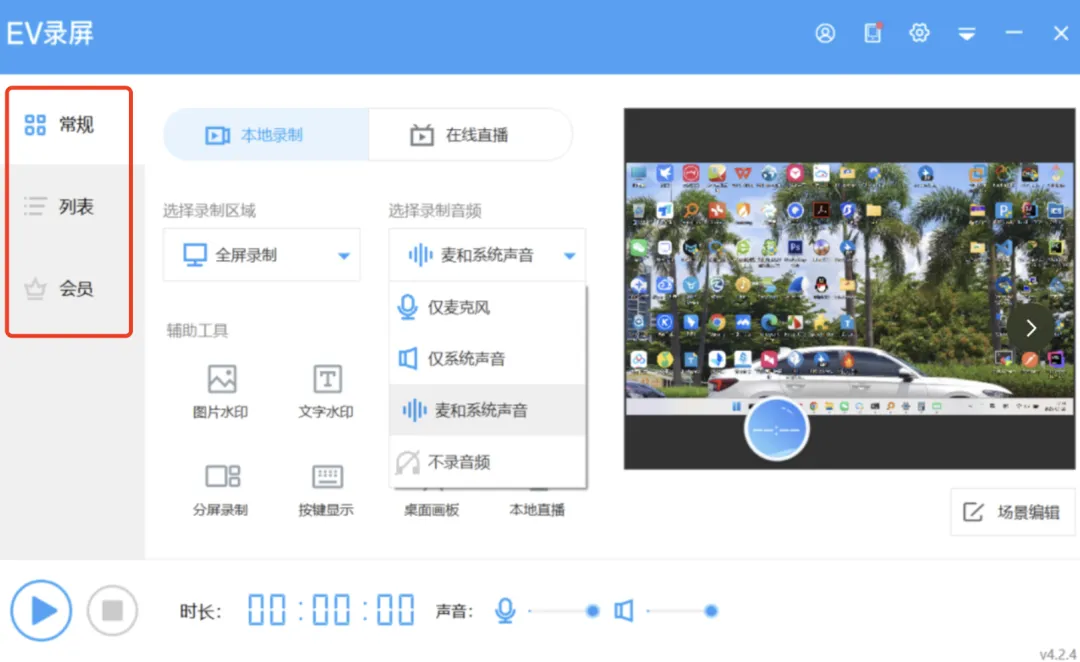The width and height of the screenshot is (1080, 662).
Task: Open the 图片水印 tool
Action: point(221,391)
